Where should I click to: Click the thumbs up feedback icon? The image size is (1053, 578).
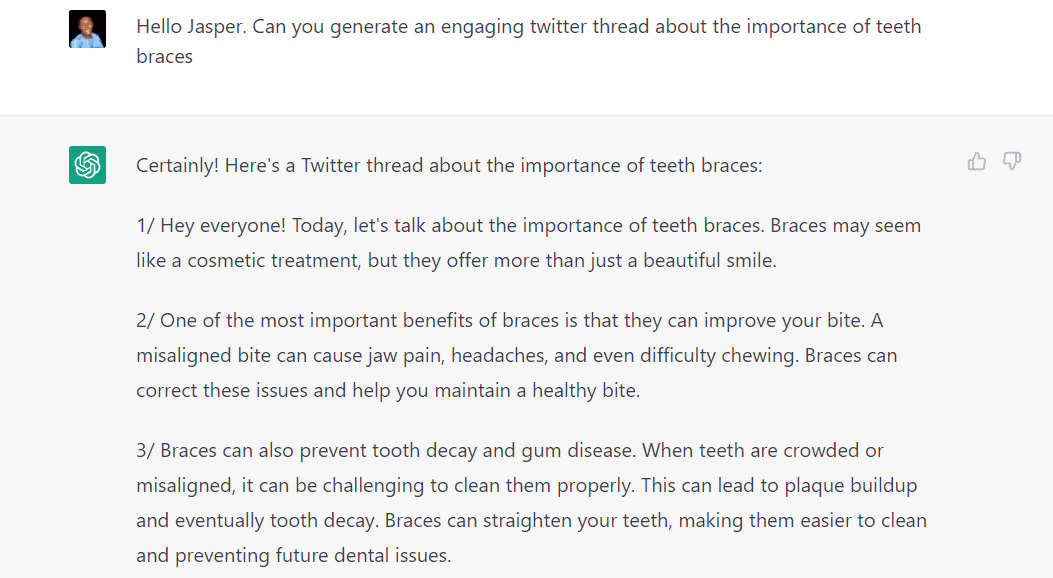[977, 161]
